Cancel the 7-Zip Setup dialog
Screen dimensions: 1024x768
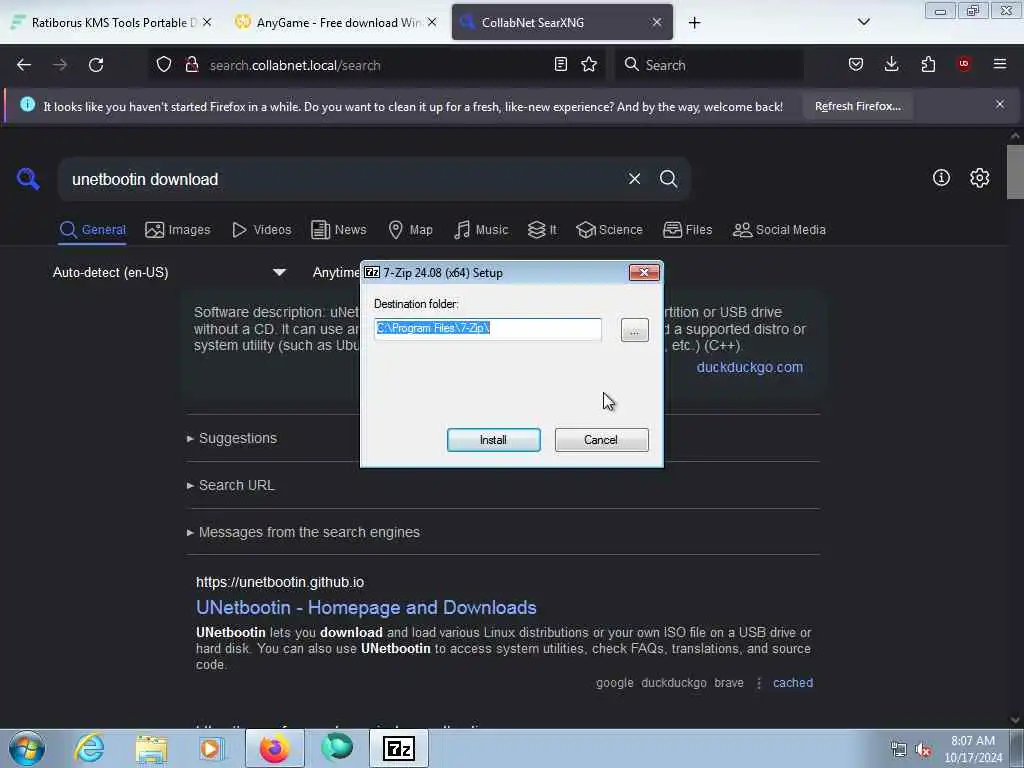(601, 440)
